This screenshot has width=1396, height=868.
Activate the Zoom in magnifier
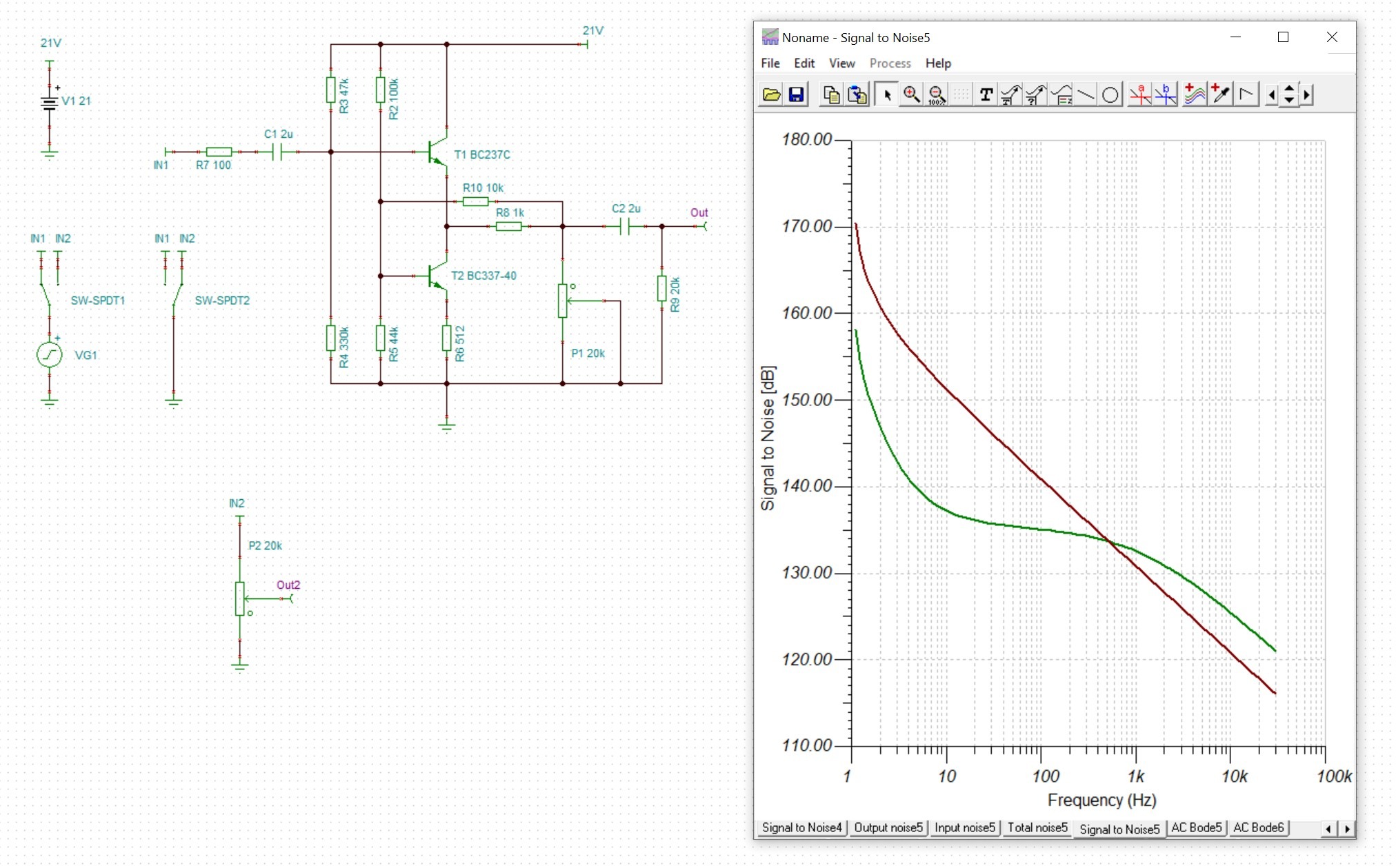tap(912, 94)
